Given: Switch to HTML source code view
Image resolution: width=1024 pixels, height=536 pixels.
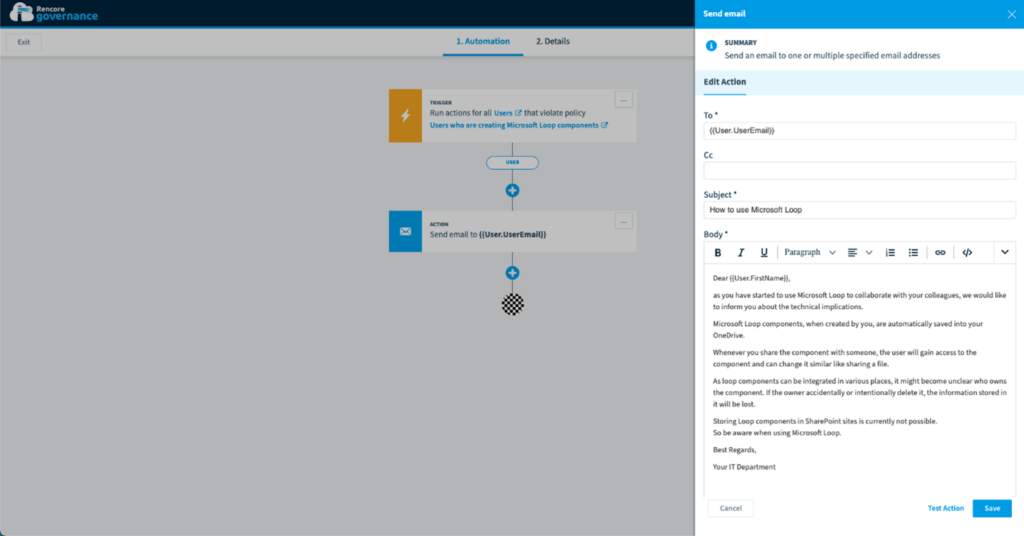Looking at the screenshot, I should [x=967, y=253].
